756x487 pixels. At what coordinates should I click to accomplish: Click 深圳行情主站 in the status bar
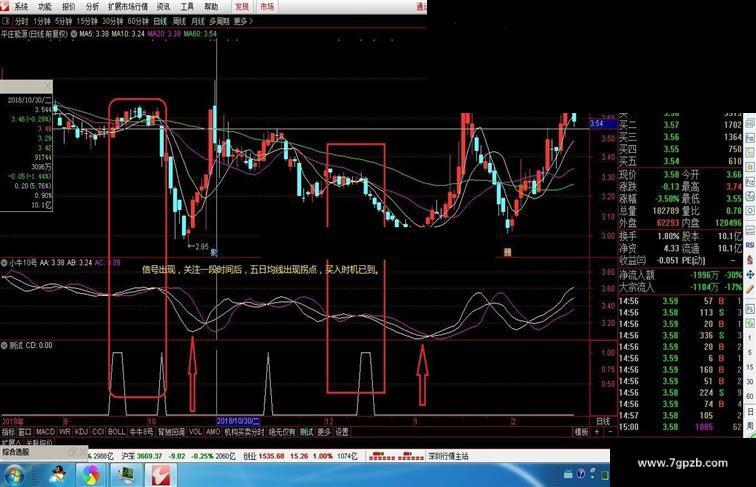click(x=448, y=456)
